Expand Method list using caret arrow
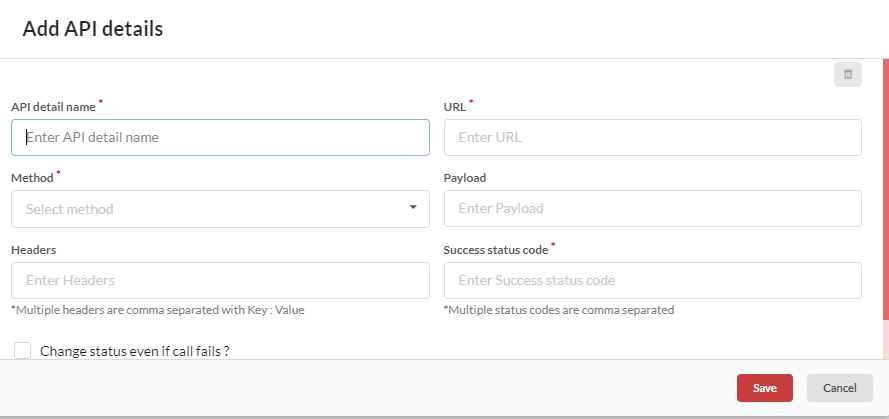 pos(413,208)
